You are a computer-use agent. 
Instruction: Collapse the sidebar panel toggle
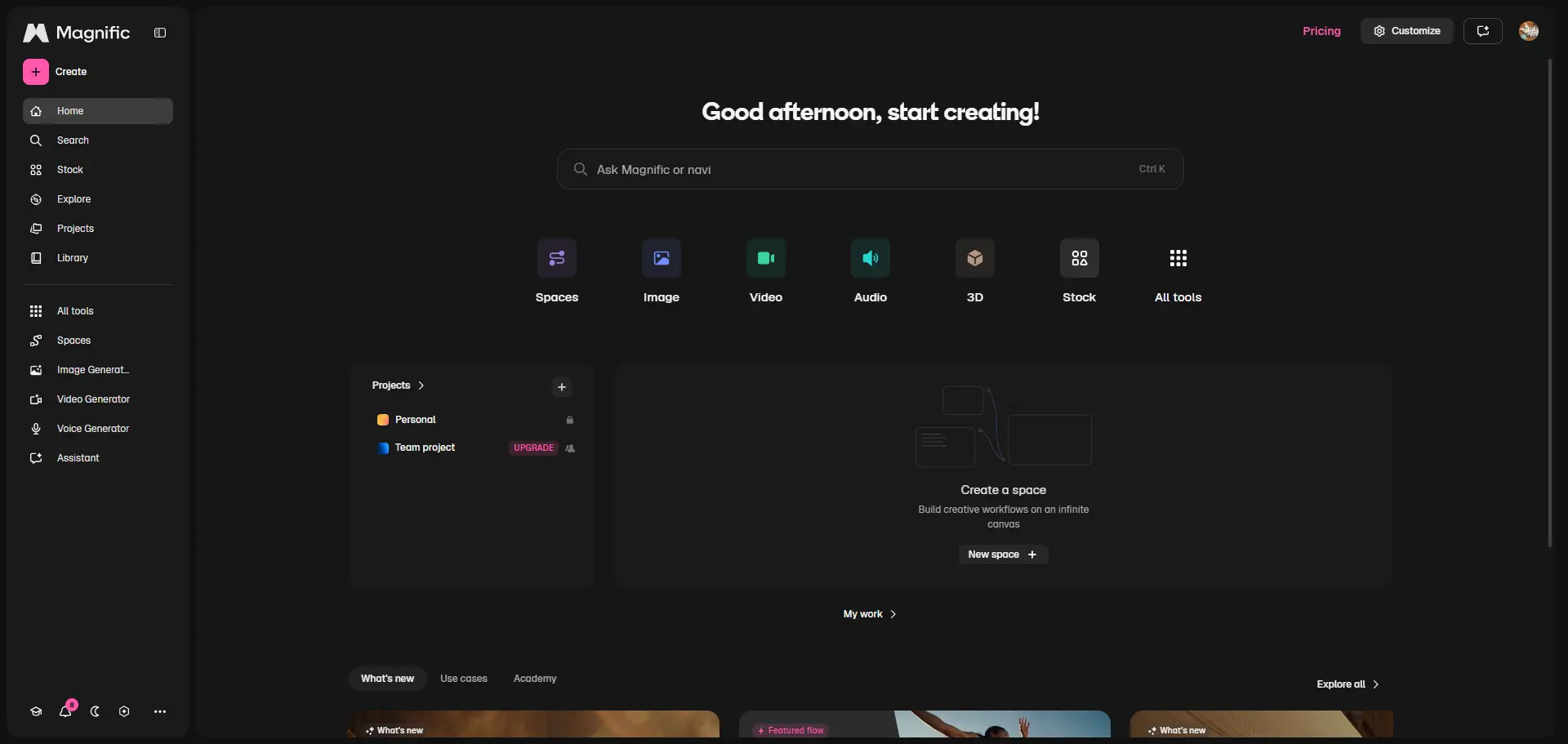160,33
